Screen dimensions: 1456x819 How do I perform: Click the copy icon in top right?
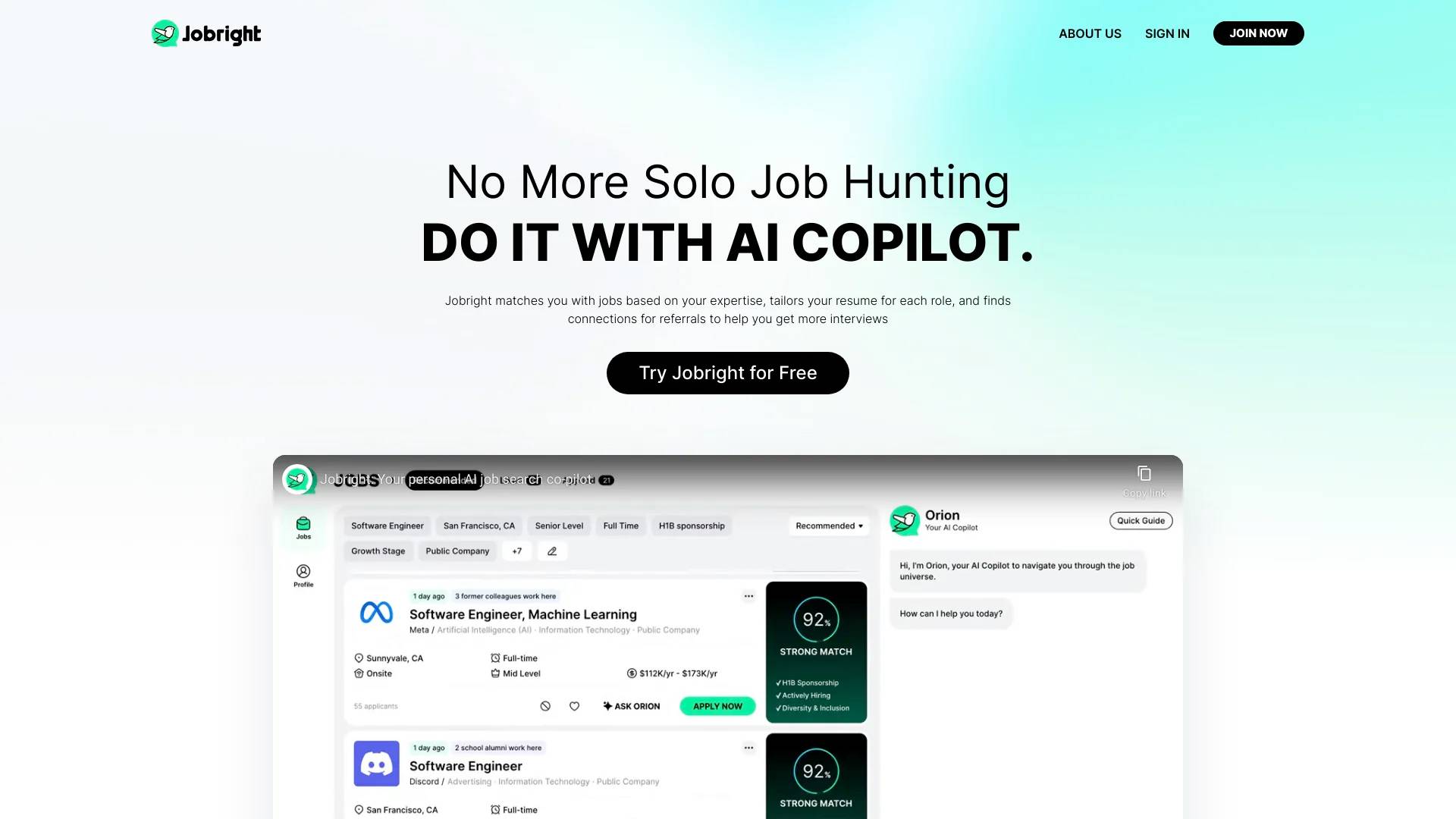(x=1143, y=473)
